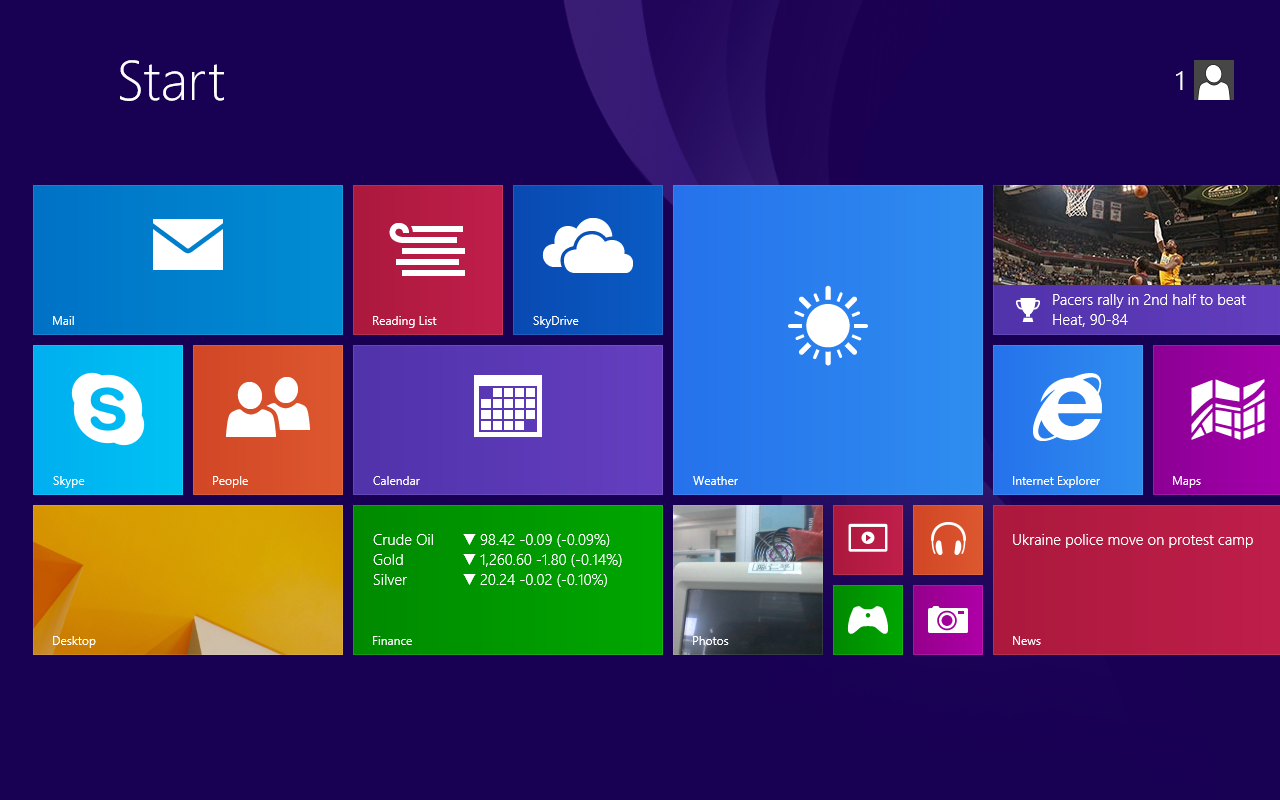The width and height of the screenshot is (1280, 800).
Task: Click the Pacers rally headline
Action: (x=1149, y=310)
